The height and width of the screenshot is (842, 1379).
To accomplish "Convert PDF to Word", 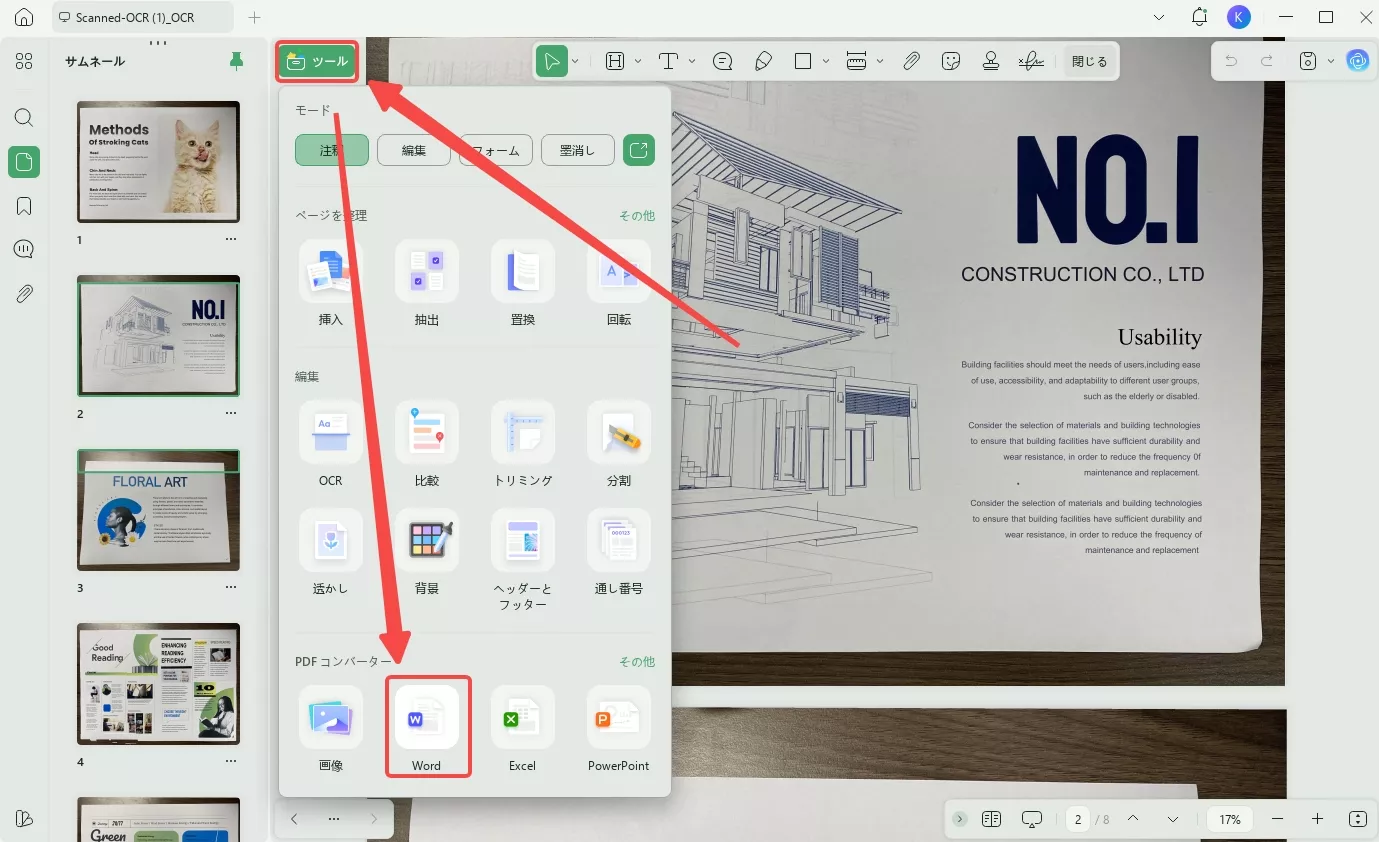I will click(x=427, y=727).
